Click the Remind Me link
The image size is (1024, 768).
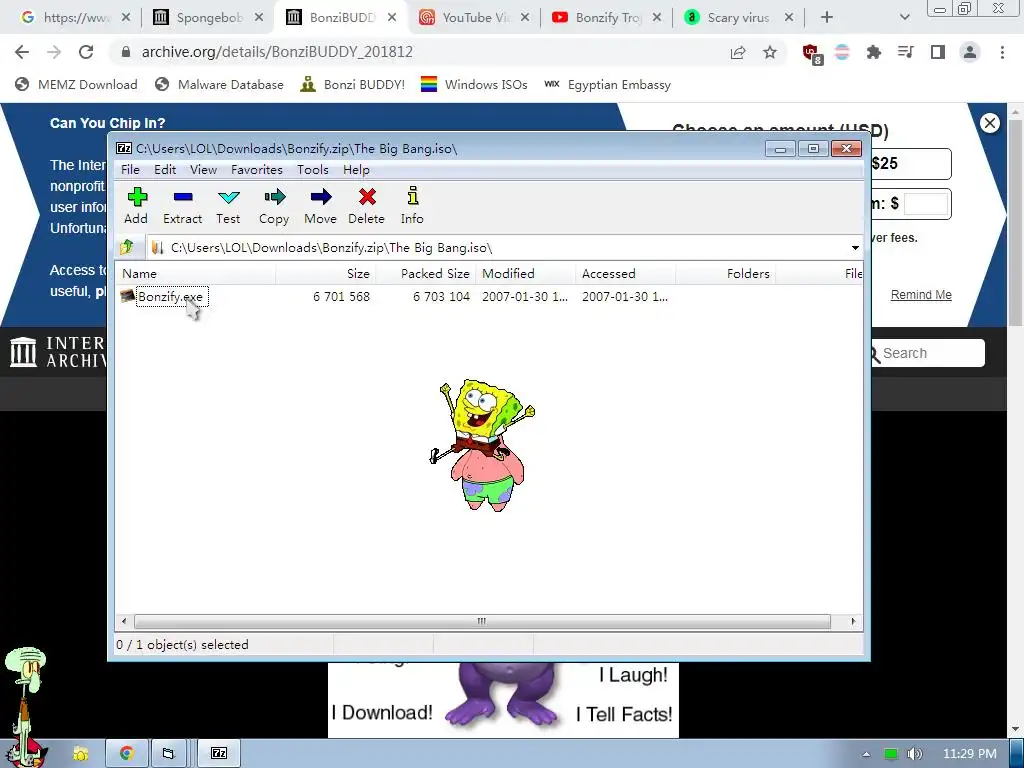921,295
